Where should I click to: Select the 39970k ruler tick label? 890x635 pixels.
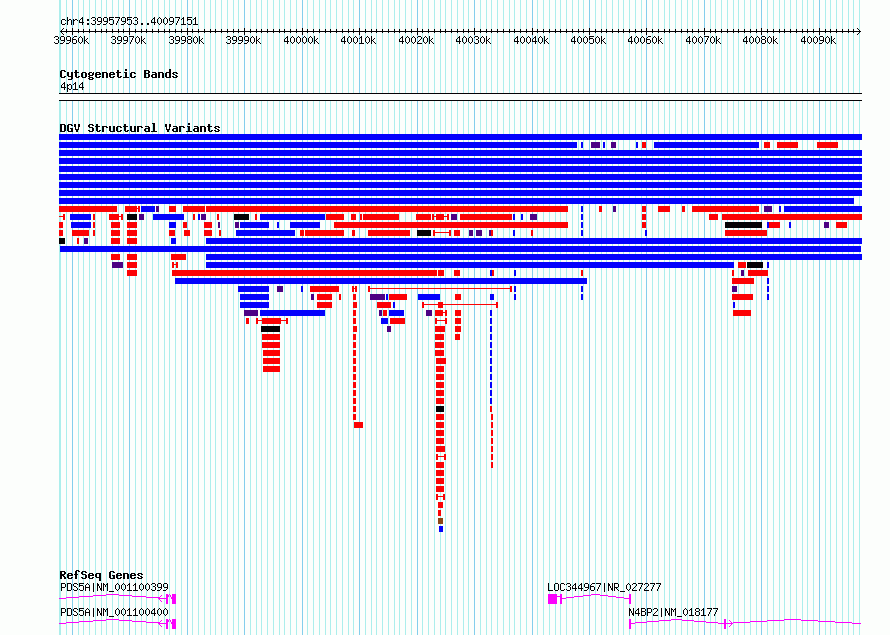click(128, 40)
